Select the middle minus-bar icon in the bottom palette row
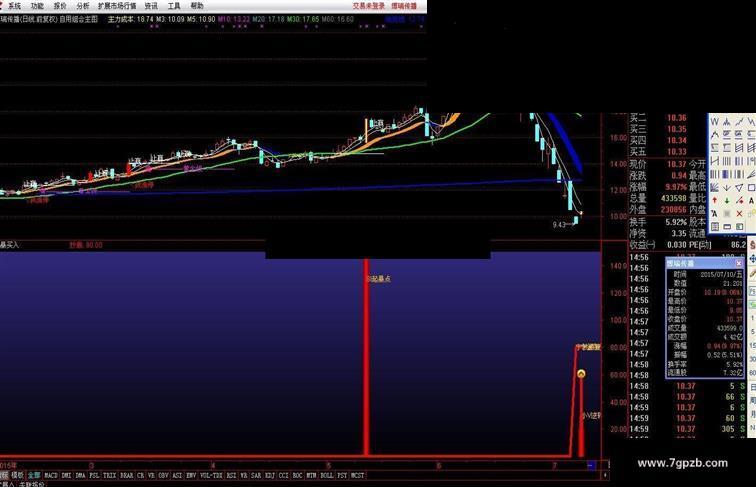The width and height of the screenshot is (756, 487). pyautogui.click(x=727, y=227)
